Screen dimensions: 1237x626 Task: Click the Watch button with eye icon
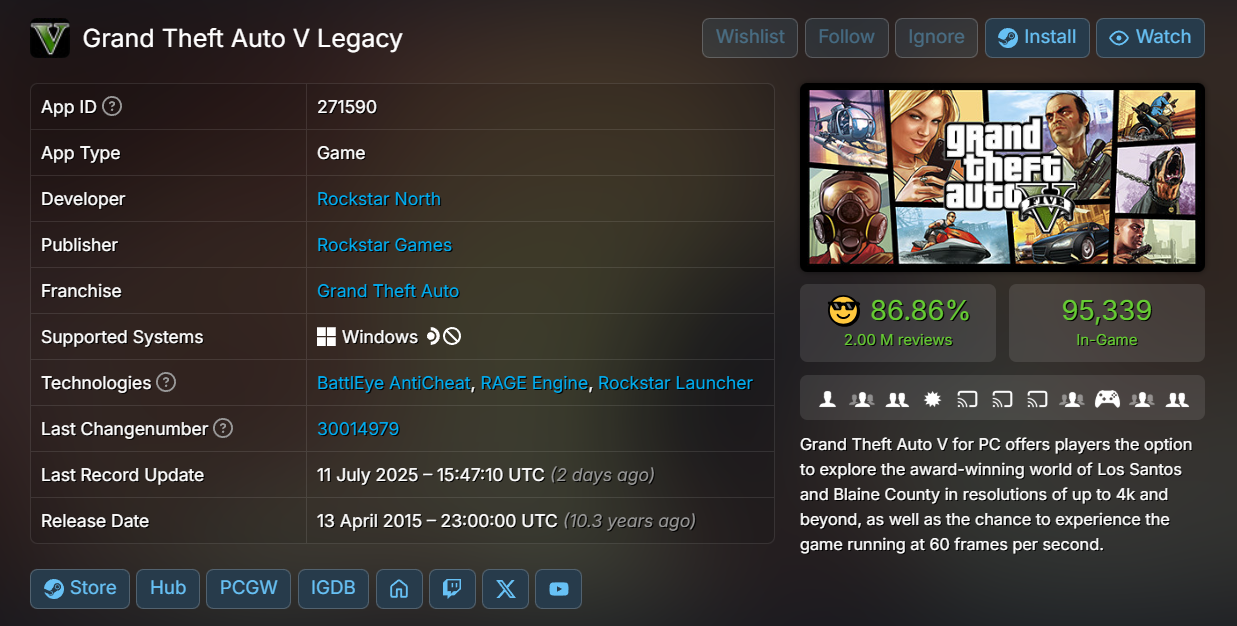pos(1150,38)
